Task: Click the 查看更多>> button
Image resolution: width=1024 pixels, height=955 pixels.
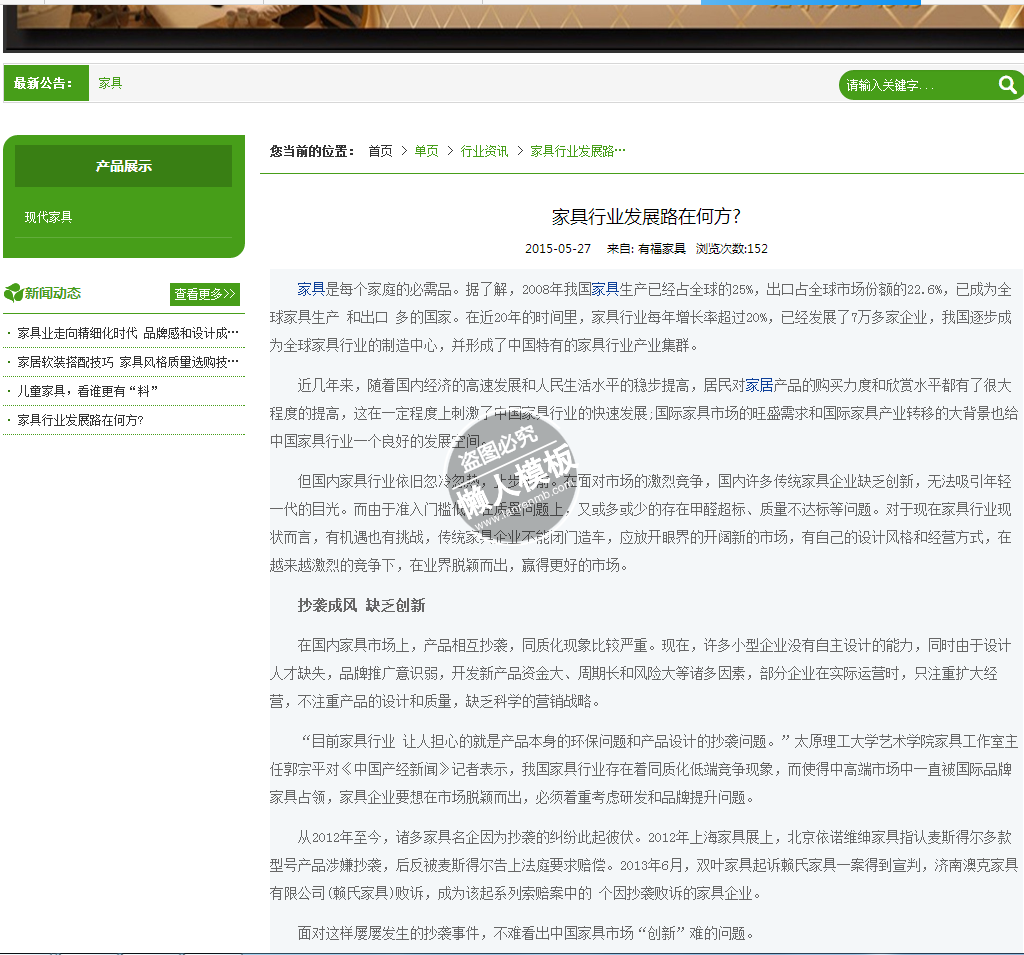Action: tap(204, 294)
